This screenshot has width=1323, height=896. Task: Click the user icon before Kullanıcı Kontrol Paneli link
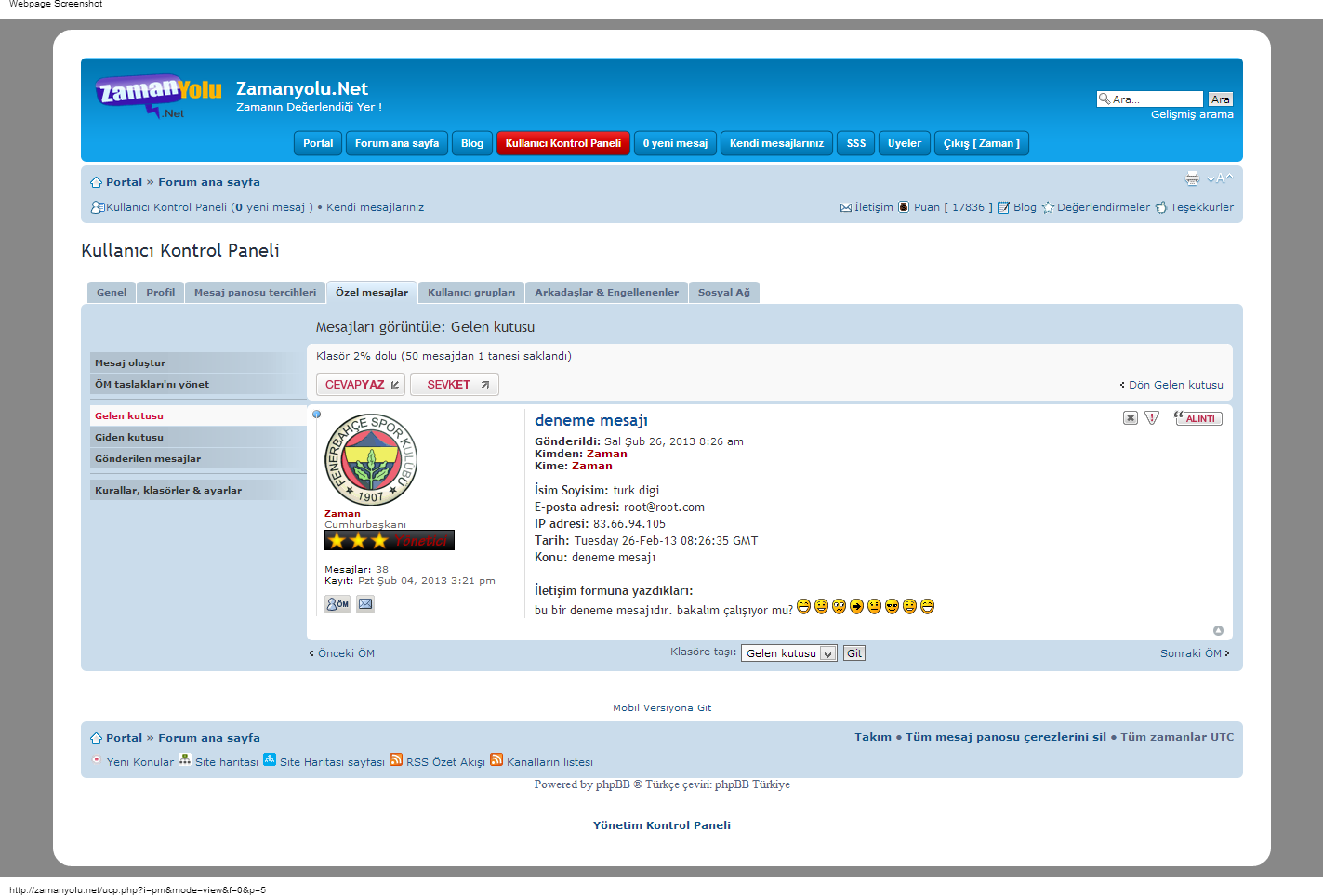pyautogui.click(x=97, y=207)
